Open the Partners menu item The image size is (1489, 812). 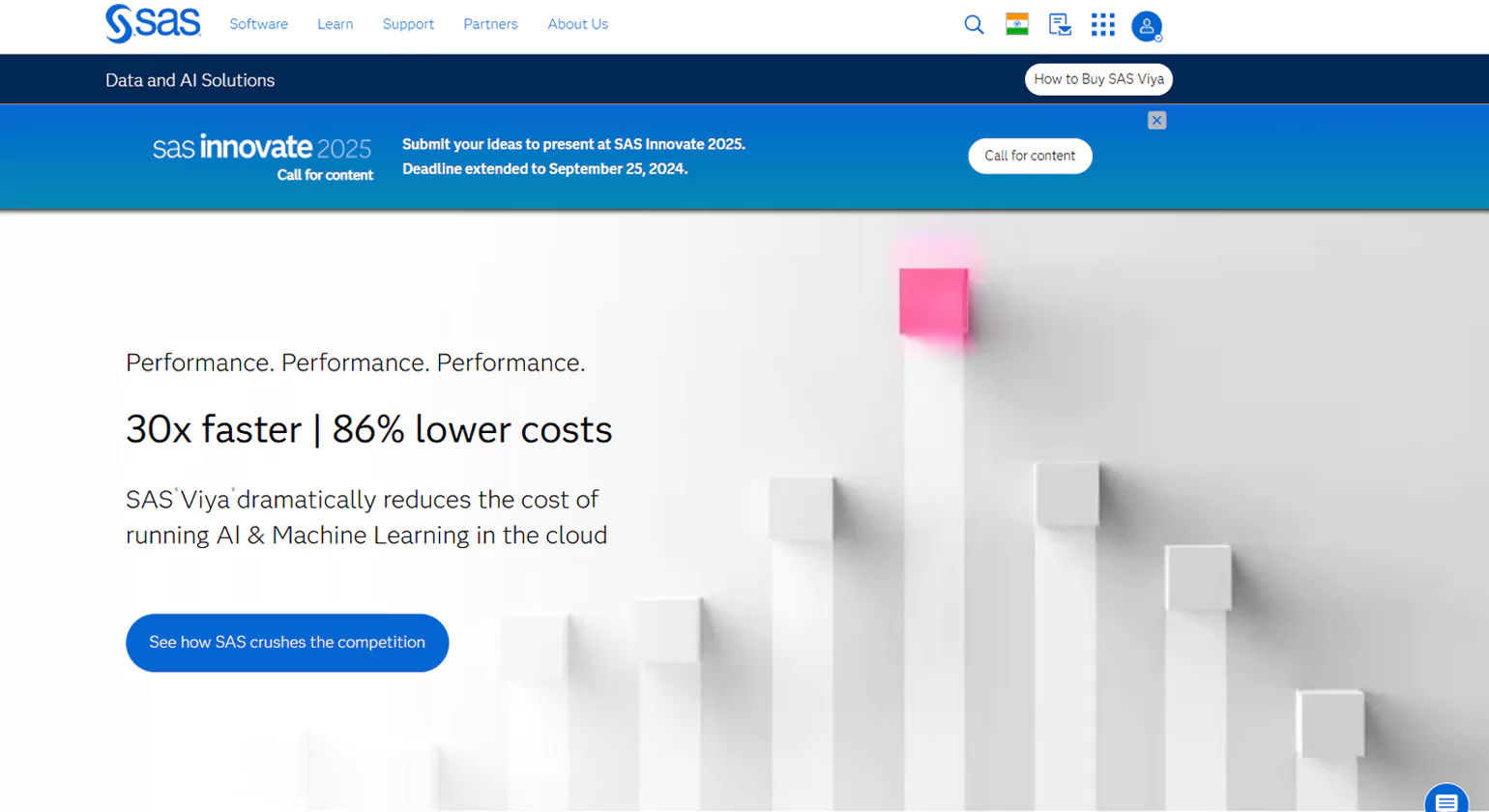coord(490,24)
